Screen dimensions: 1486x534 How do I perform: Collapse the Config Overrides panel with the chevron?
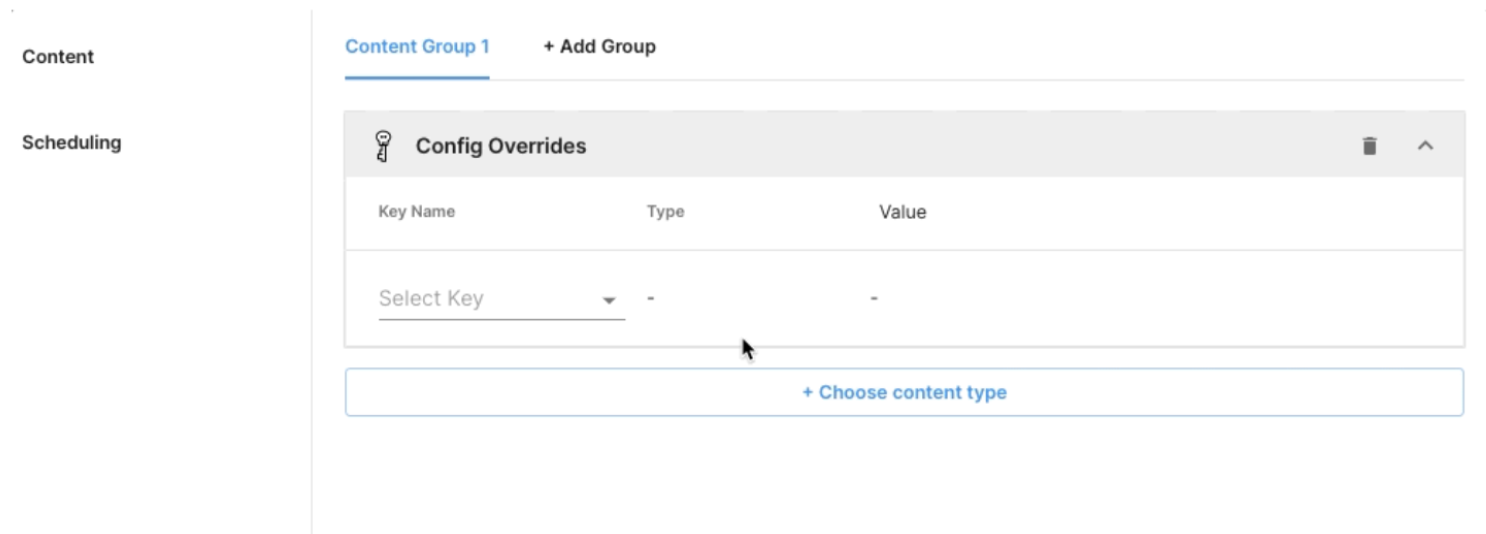coord(1426,146)
